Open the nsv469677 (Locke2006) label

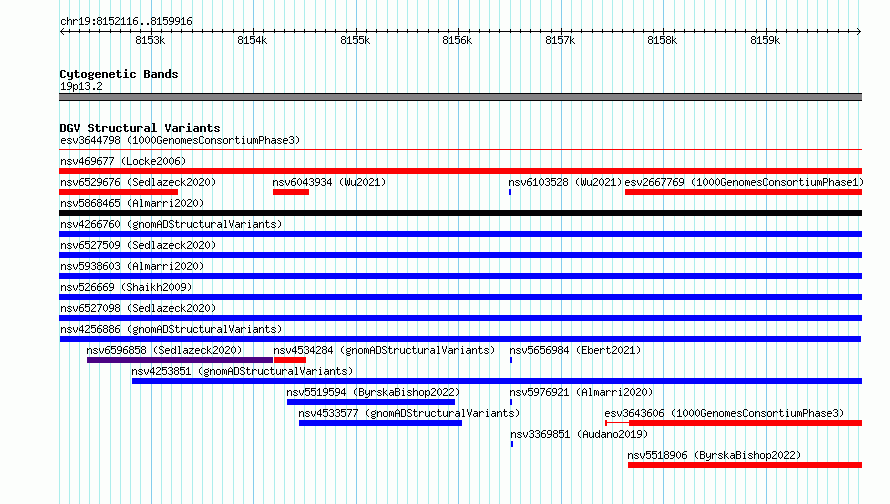123,161
